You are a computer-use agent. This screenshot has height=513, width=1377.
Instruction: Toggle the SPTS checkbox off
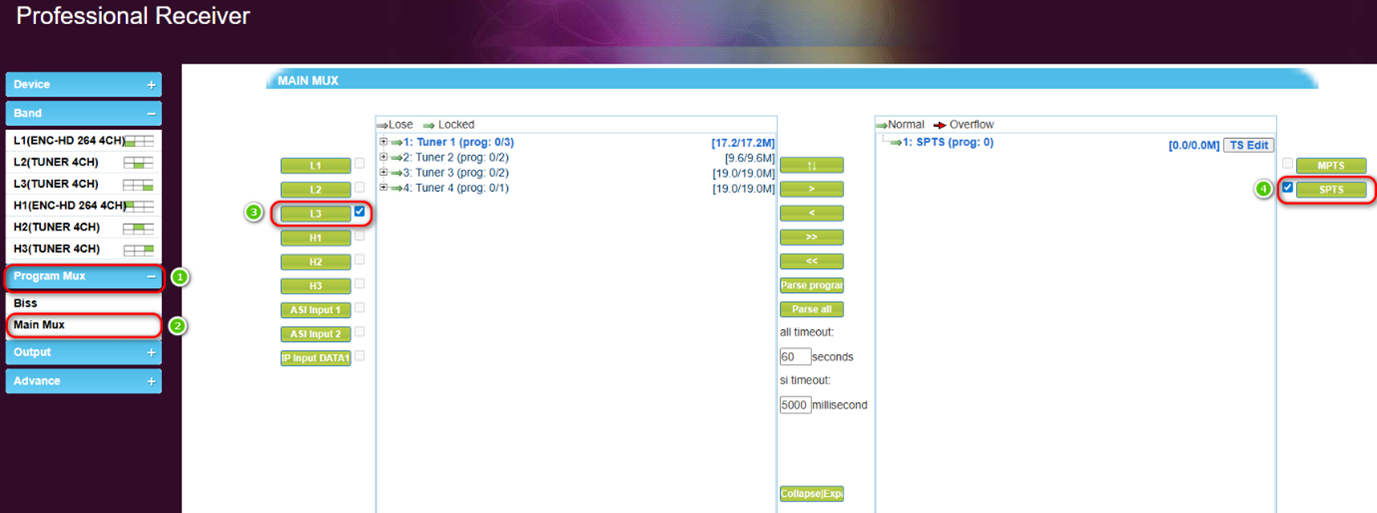coord(1288,188)
